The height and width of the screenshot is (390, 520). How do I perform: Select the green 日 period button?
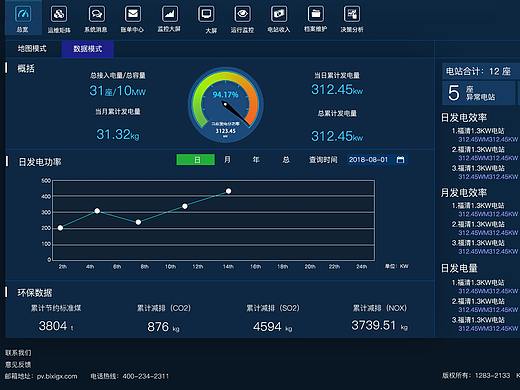click(195, 160)
